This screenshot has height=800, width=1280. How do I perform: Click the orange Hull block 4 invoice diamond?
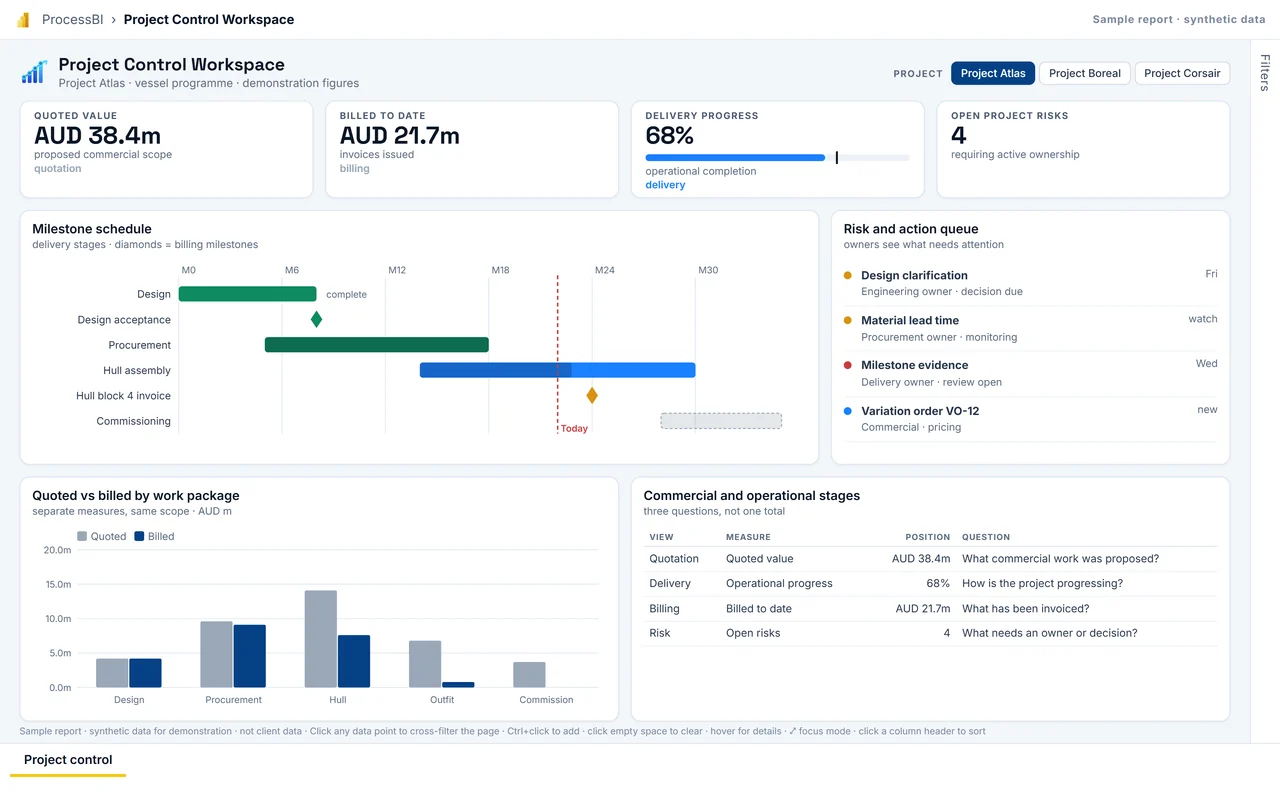tap(592, 395)
